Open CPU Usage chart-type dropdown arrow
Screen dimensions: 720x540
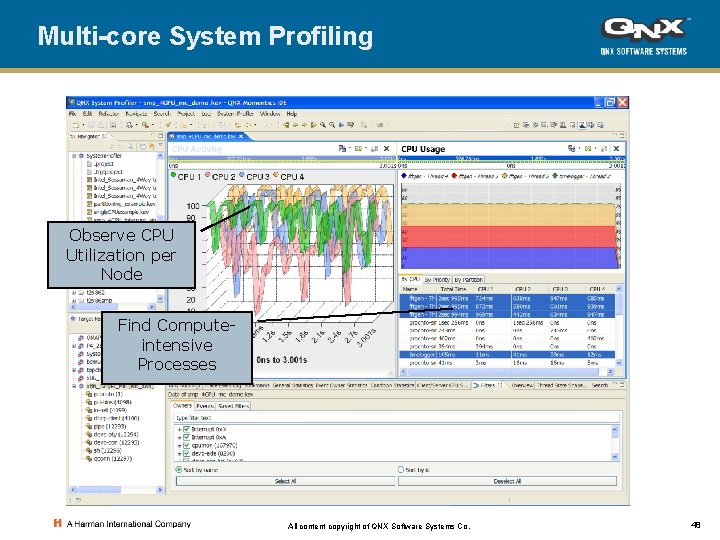tap(579, 148)
